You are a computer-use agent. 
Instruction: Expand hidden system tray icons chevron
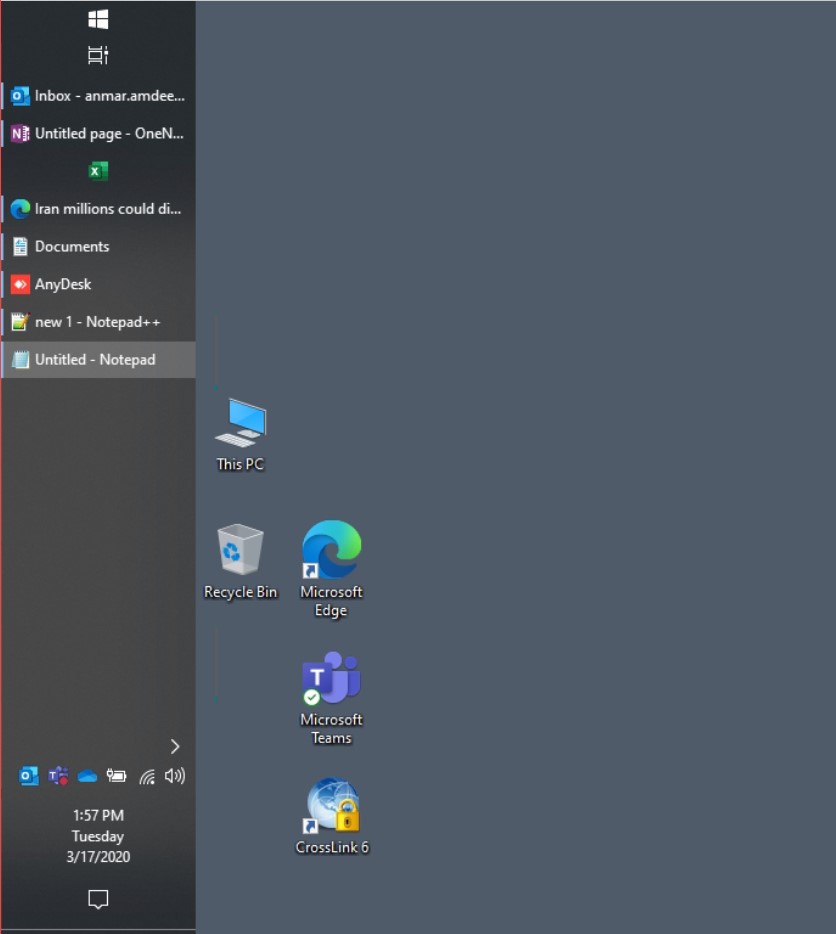pyautogui.click(x=175, y=746)
